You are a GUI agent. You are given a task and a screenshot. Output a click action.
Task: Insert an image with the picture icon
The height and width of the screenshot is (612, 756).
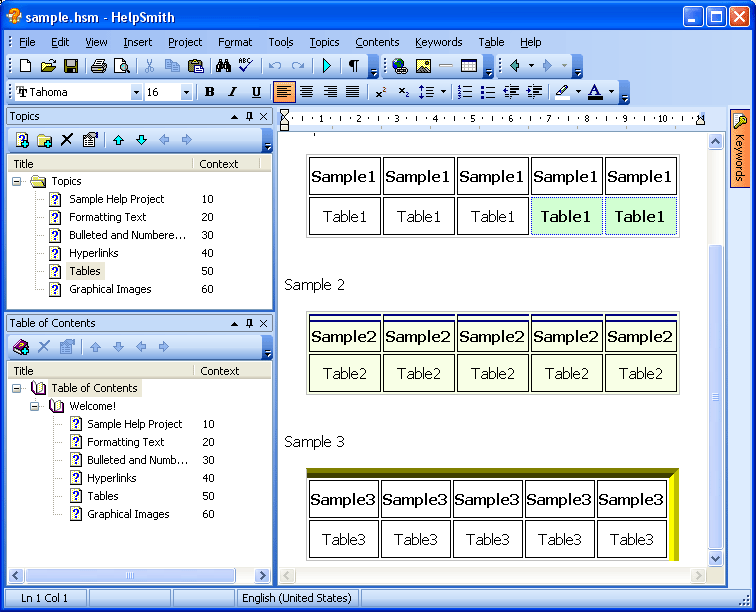[423, 66]
